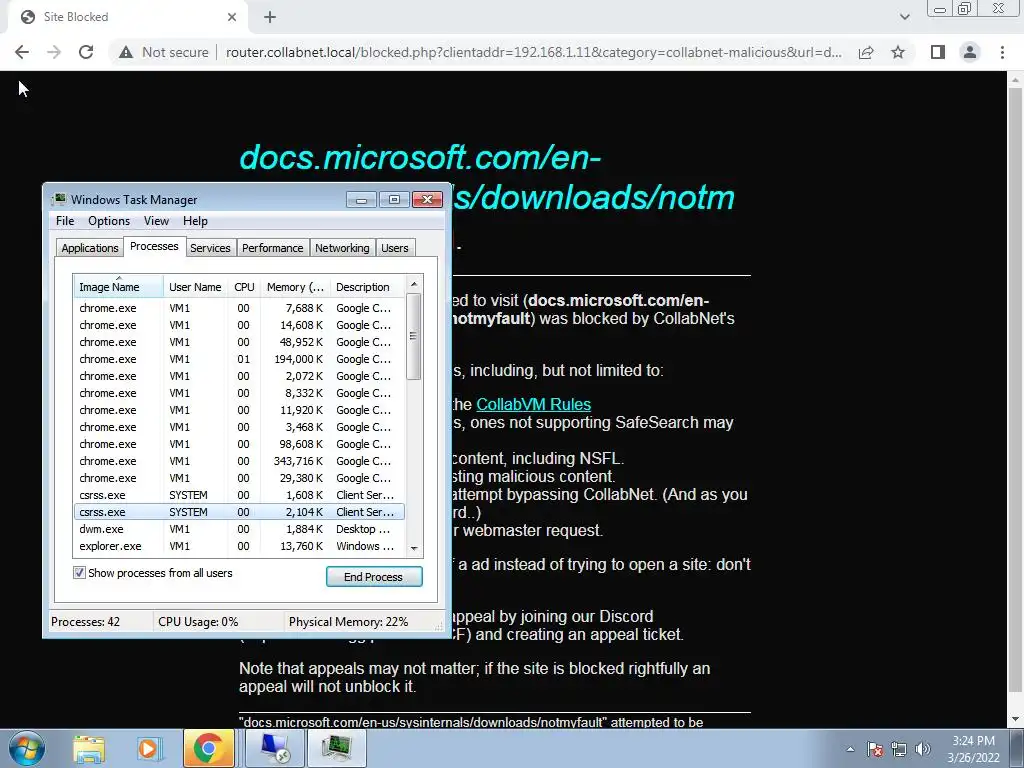
Task: Sort by Memory column header
Action: (x=295, y=287)
